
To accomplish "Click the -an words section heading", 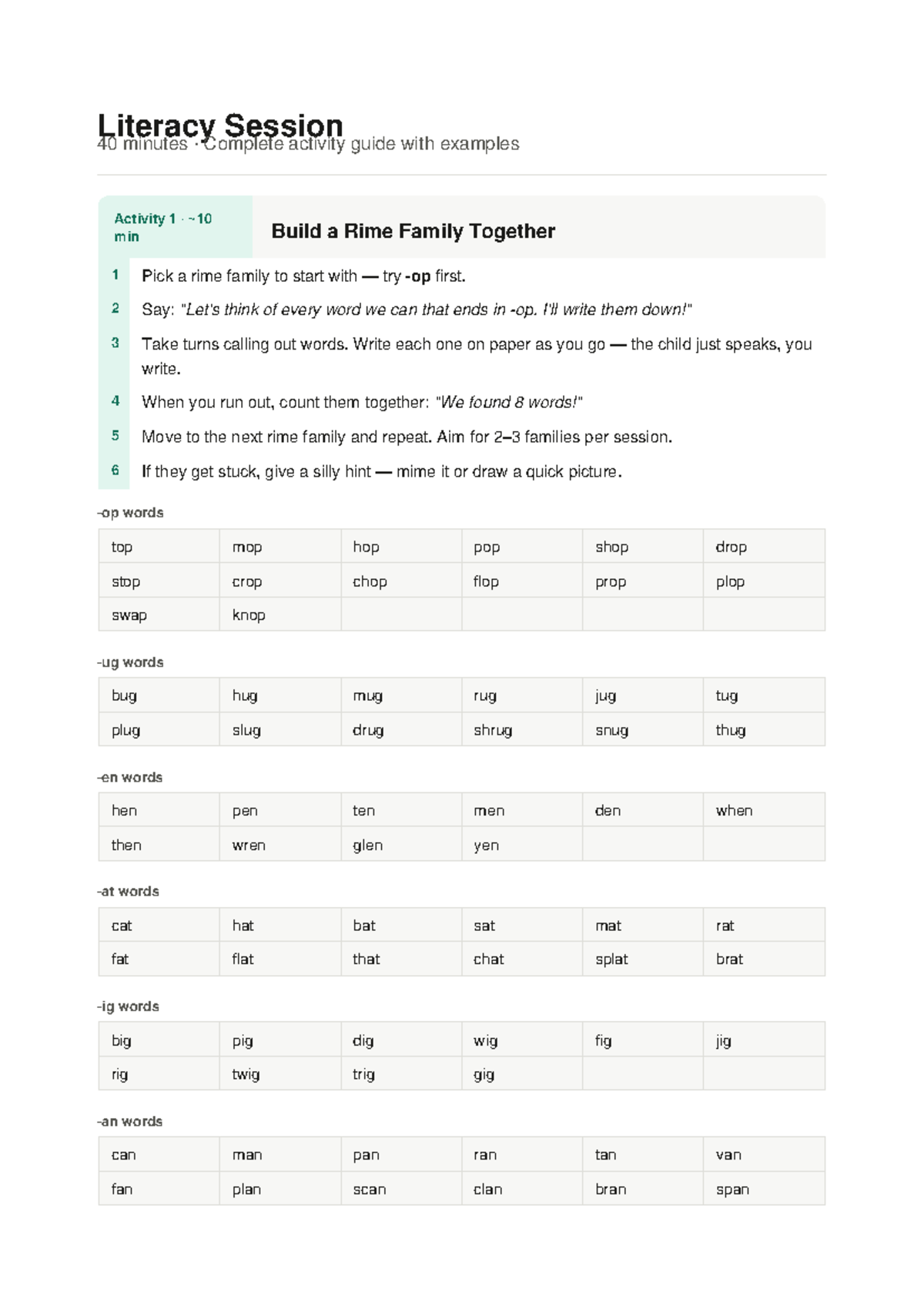I will point(129,1121).
